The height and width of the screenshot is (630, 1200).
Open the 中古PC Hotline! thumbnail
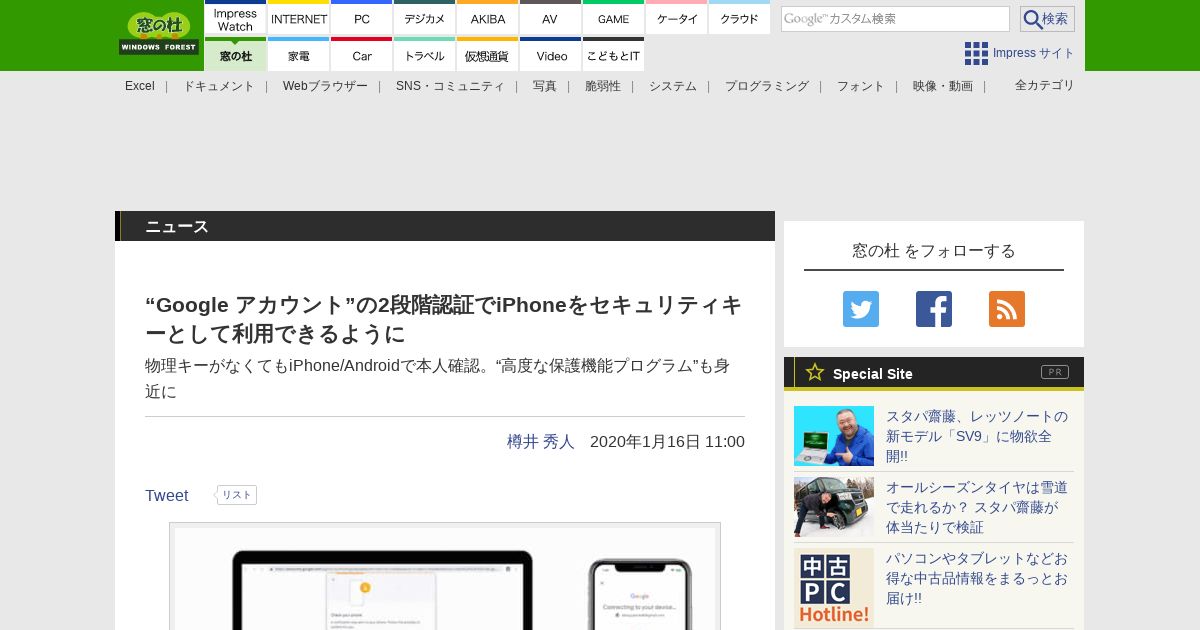(x=834, y=588)
